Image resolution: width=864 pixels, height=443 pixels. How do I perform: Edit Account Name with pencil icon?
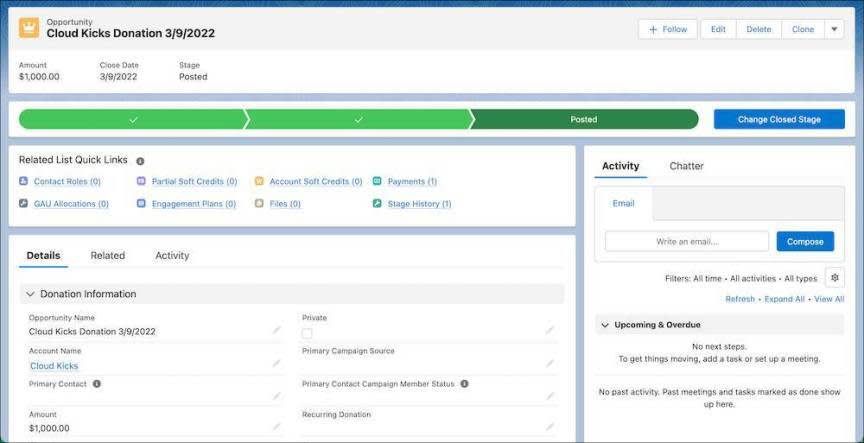click(276, 363)
